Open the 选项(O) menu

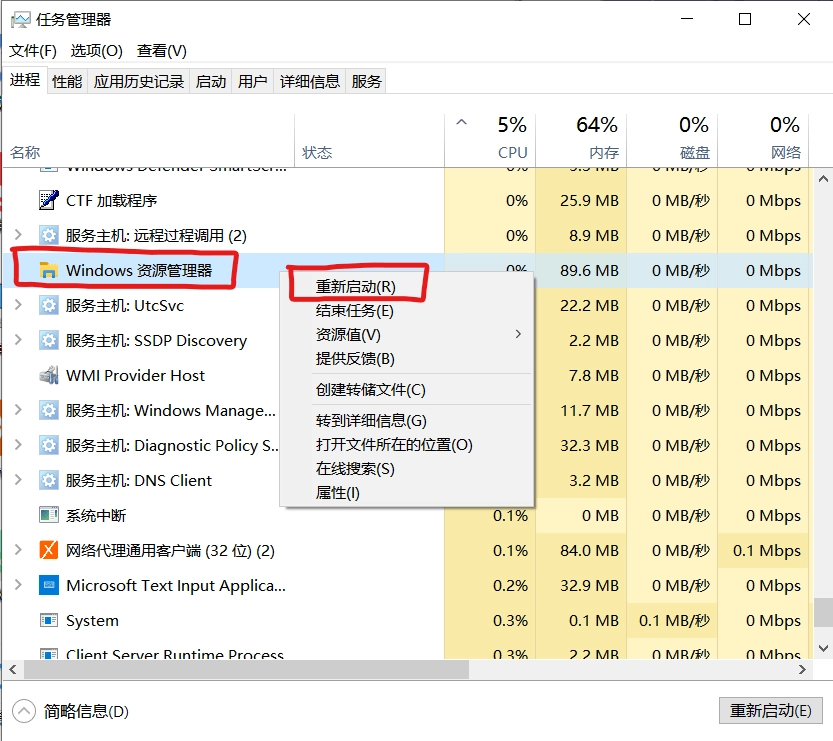click(x=97, y=51)
